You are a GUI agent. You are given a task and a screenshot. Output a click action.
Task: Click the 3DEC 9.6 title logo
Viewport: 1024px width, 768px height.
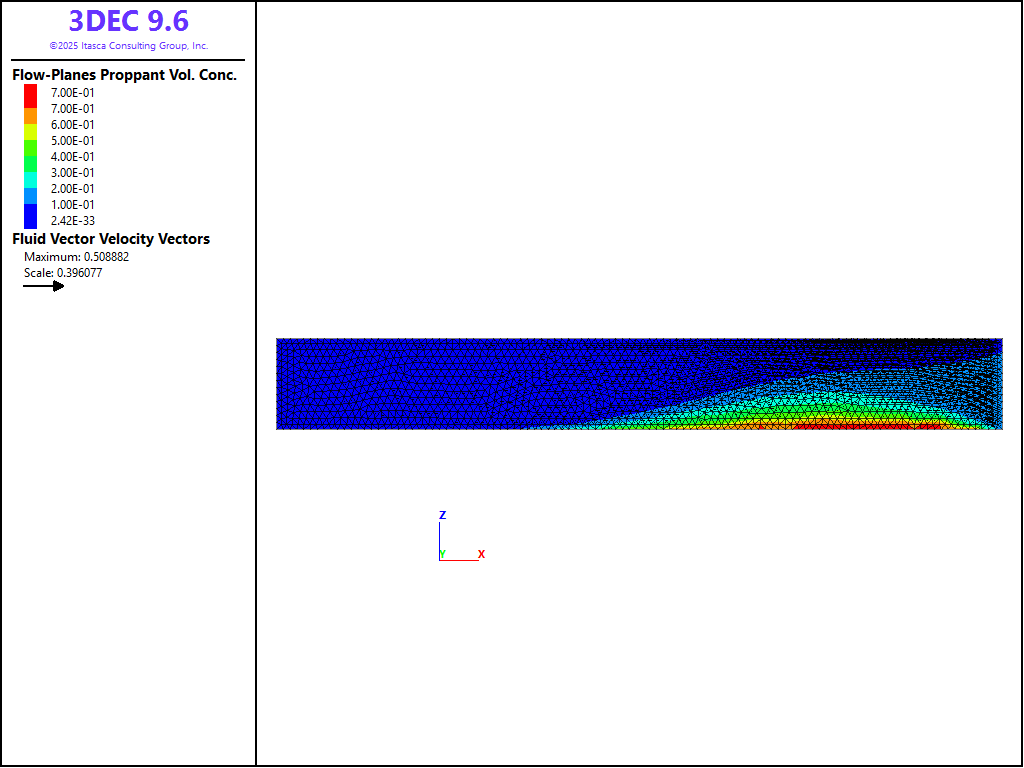[128, 21]
